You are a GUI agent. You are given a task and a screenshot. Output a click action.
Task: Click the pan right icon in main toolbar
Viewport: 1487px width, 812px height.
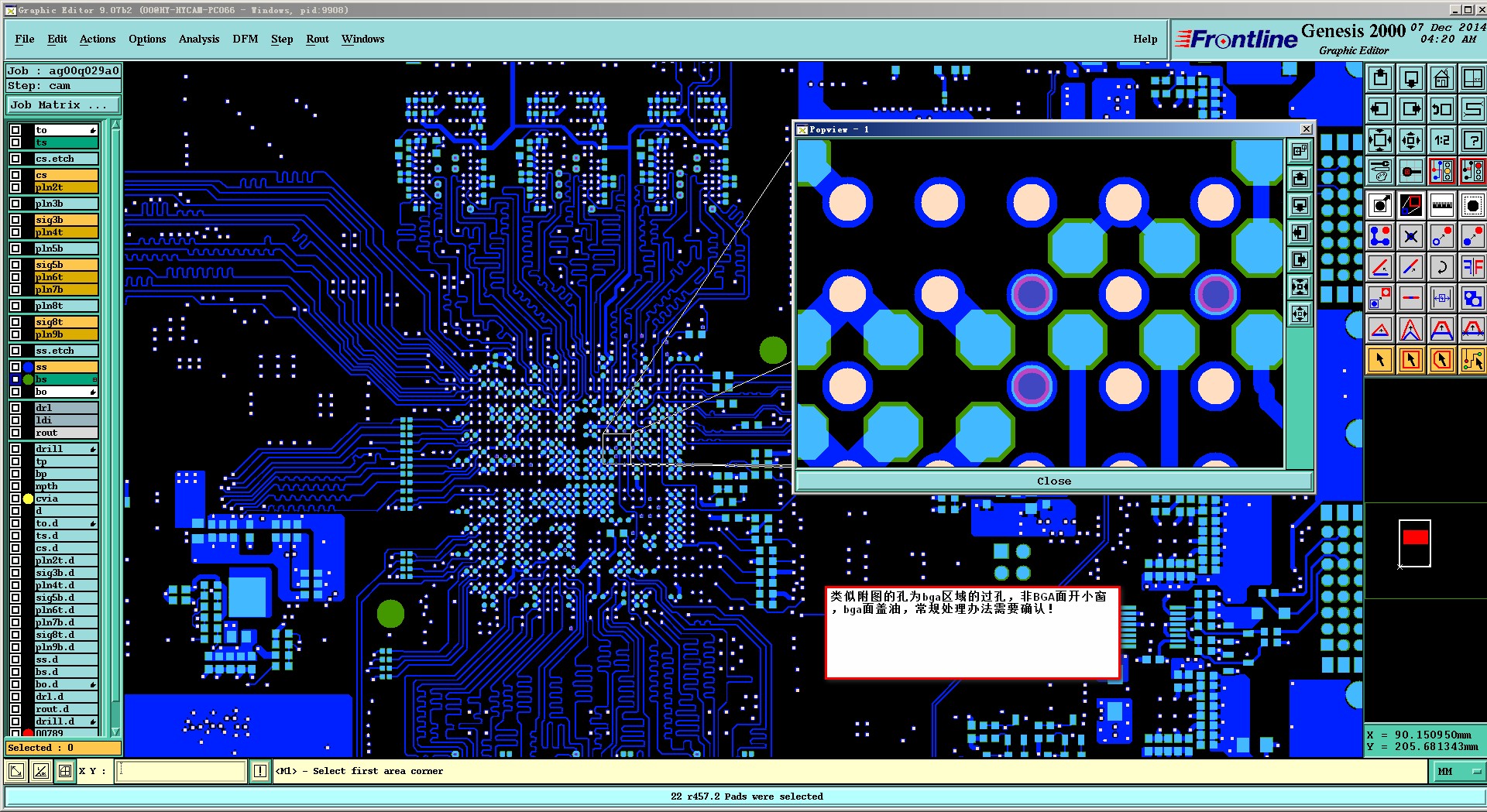click(x=1411, y=109)
